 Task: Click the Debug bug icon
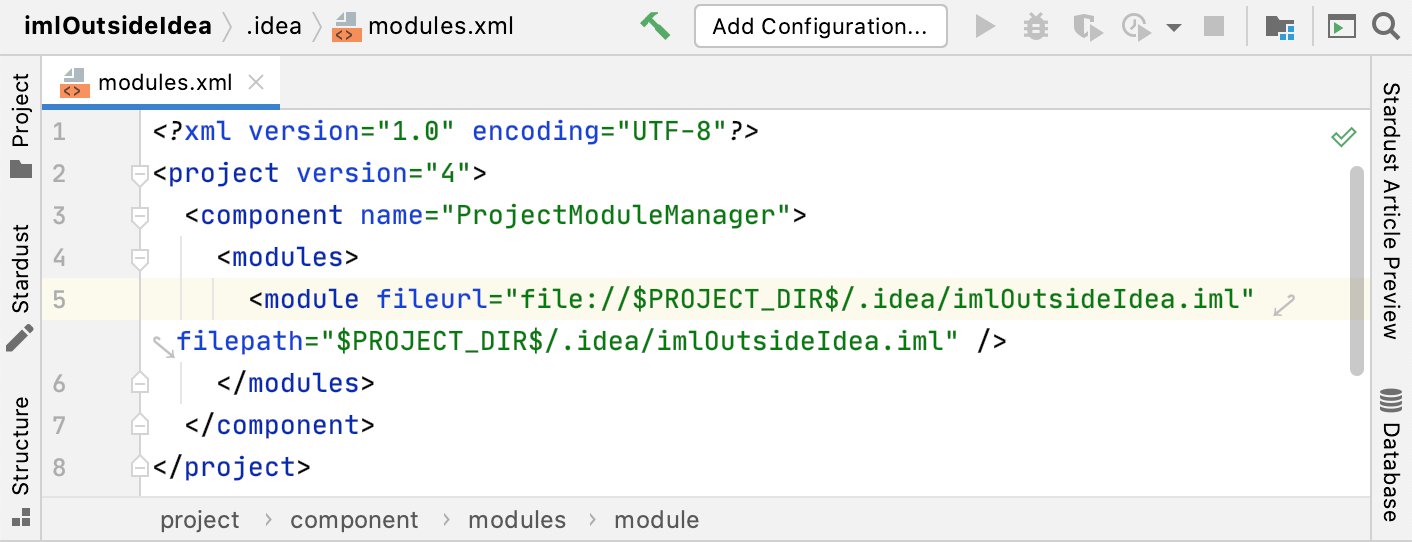tap(1036, 26)
